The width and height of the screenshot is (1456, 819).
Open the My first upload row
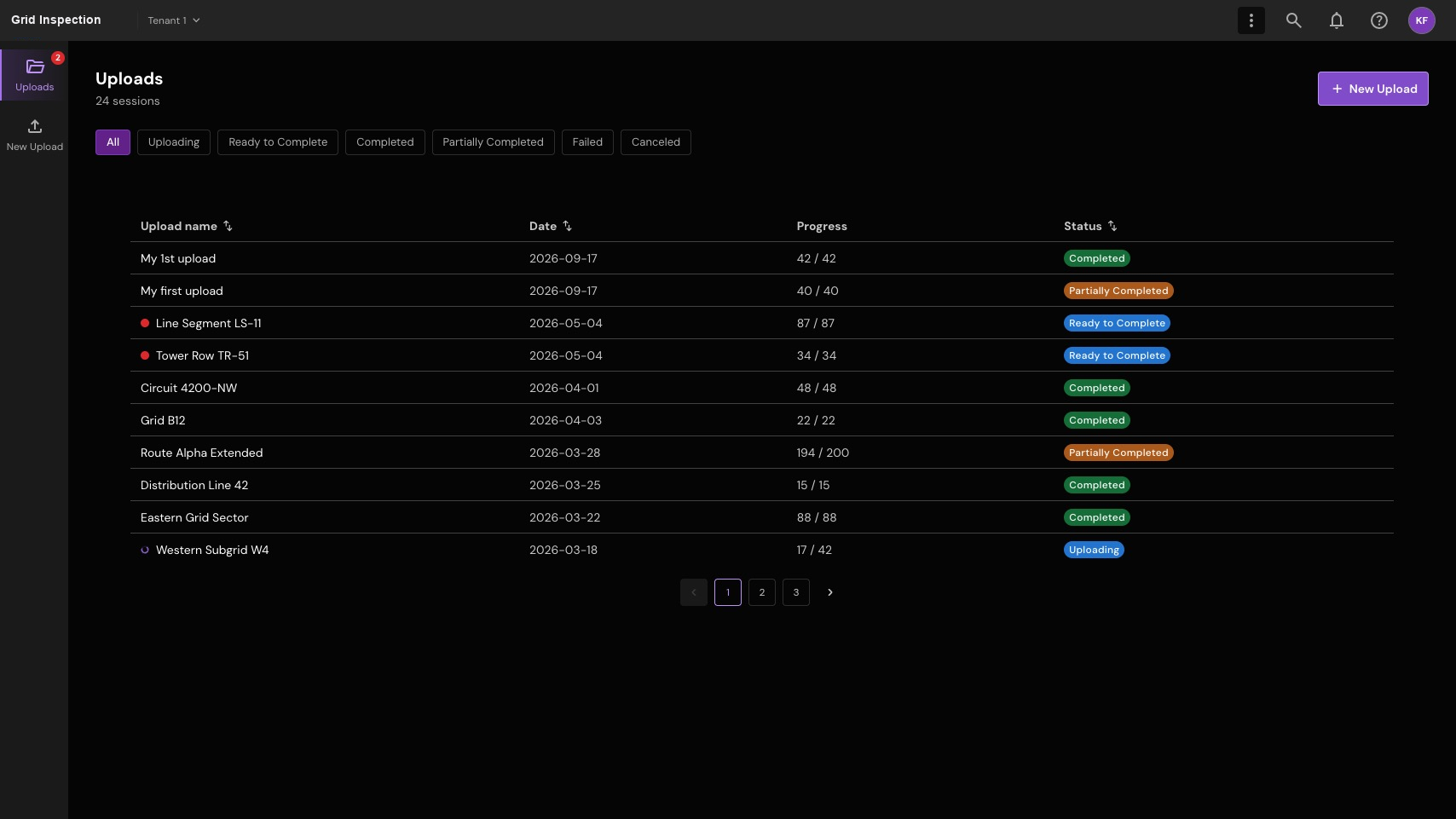click(x=761, y=291)
